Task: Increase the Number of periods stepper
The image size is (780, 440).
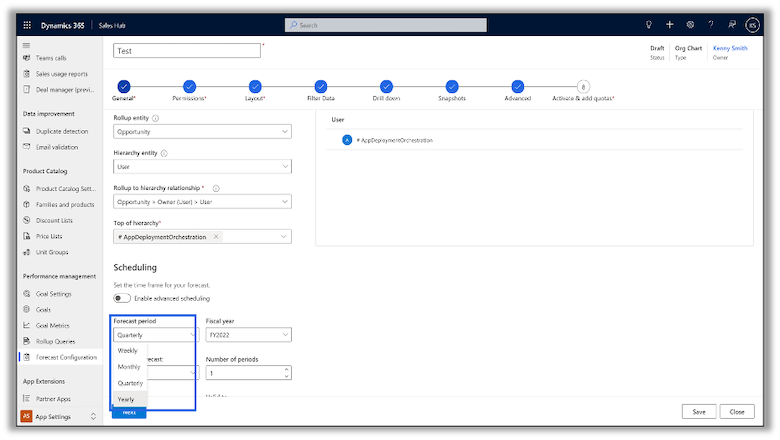Action: coord(286,369)
